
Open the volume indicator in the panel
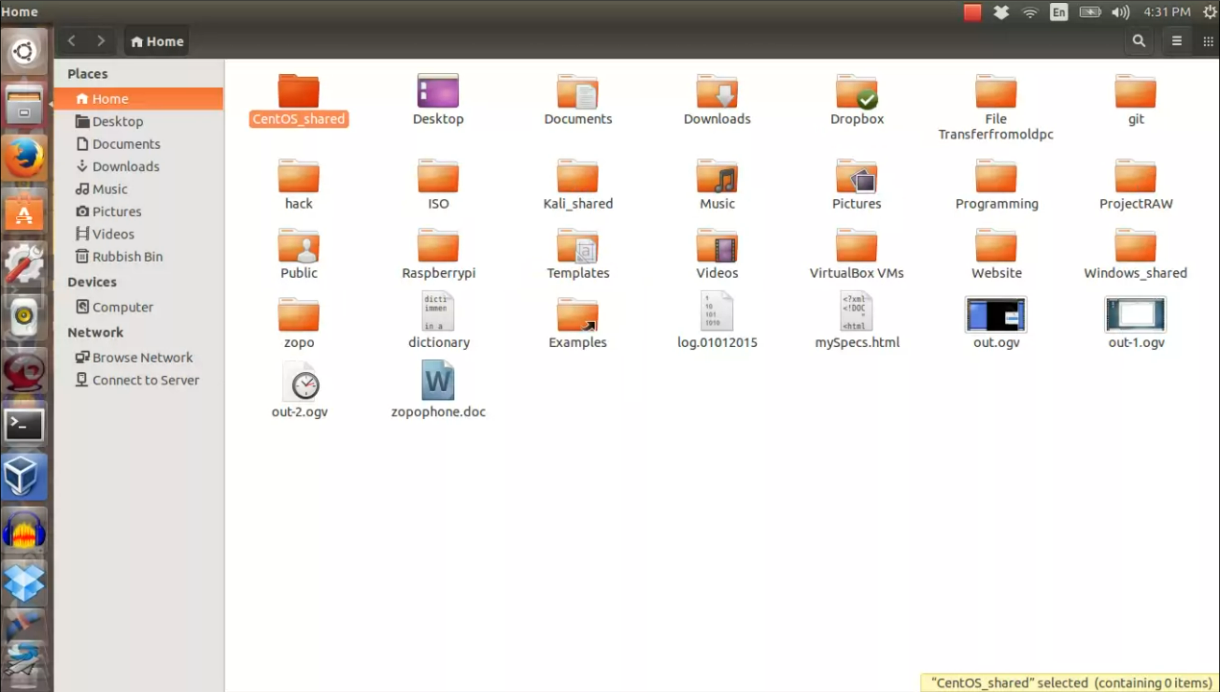click(x=1120, y=12)
